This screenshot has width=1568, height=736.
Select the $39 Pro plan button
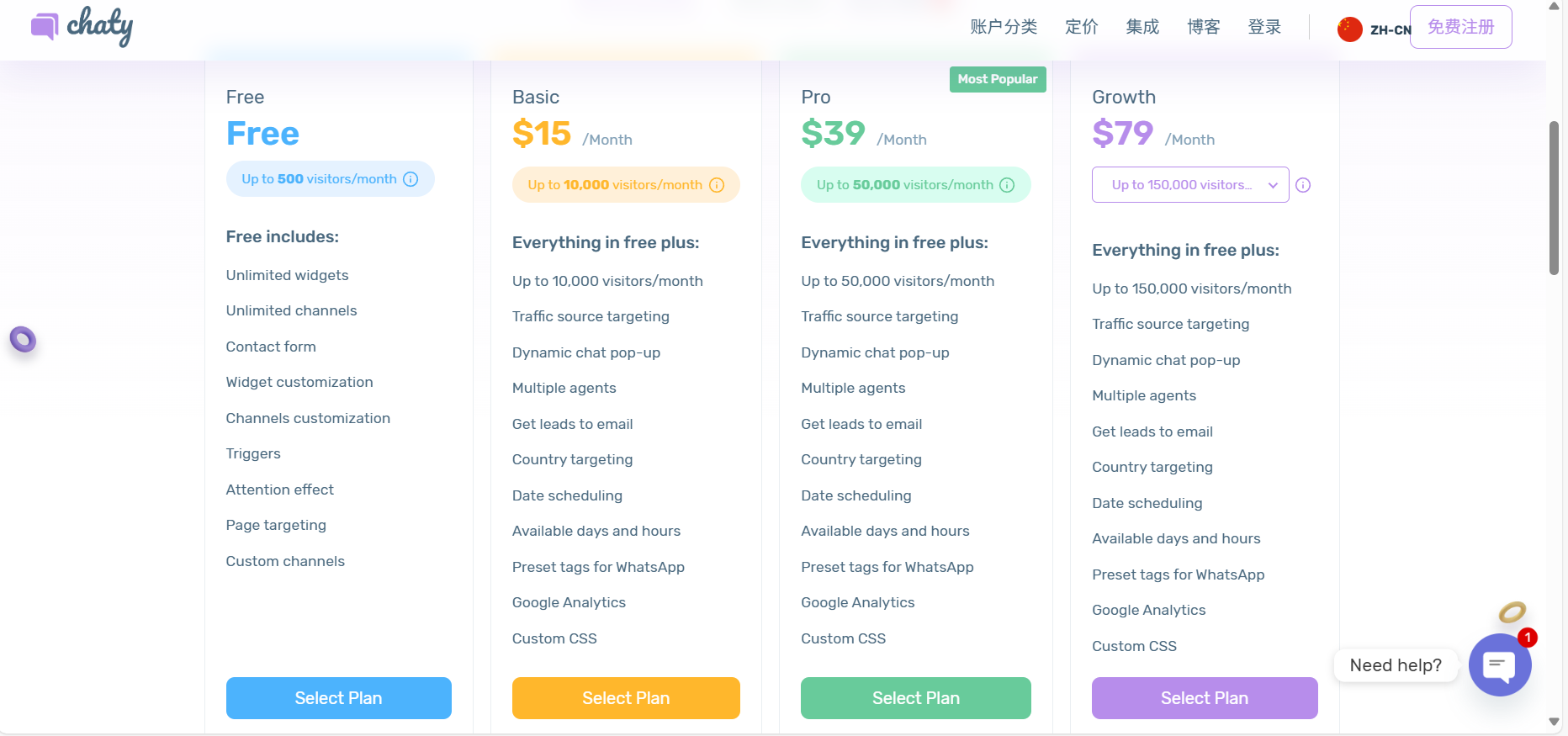tap(915, 698)
